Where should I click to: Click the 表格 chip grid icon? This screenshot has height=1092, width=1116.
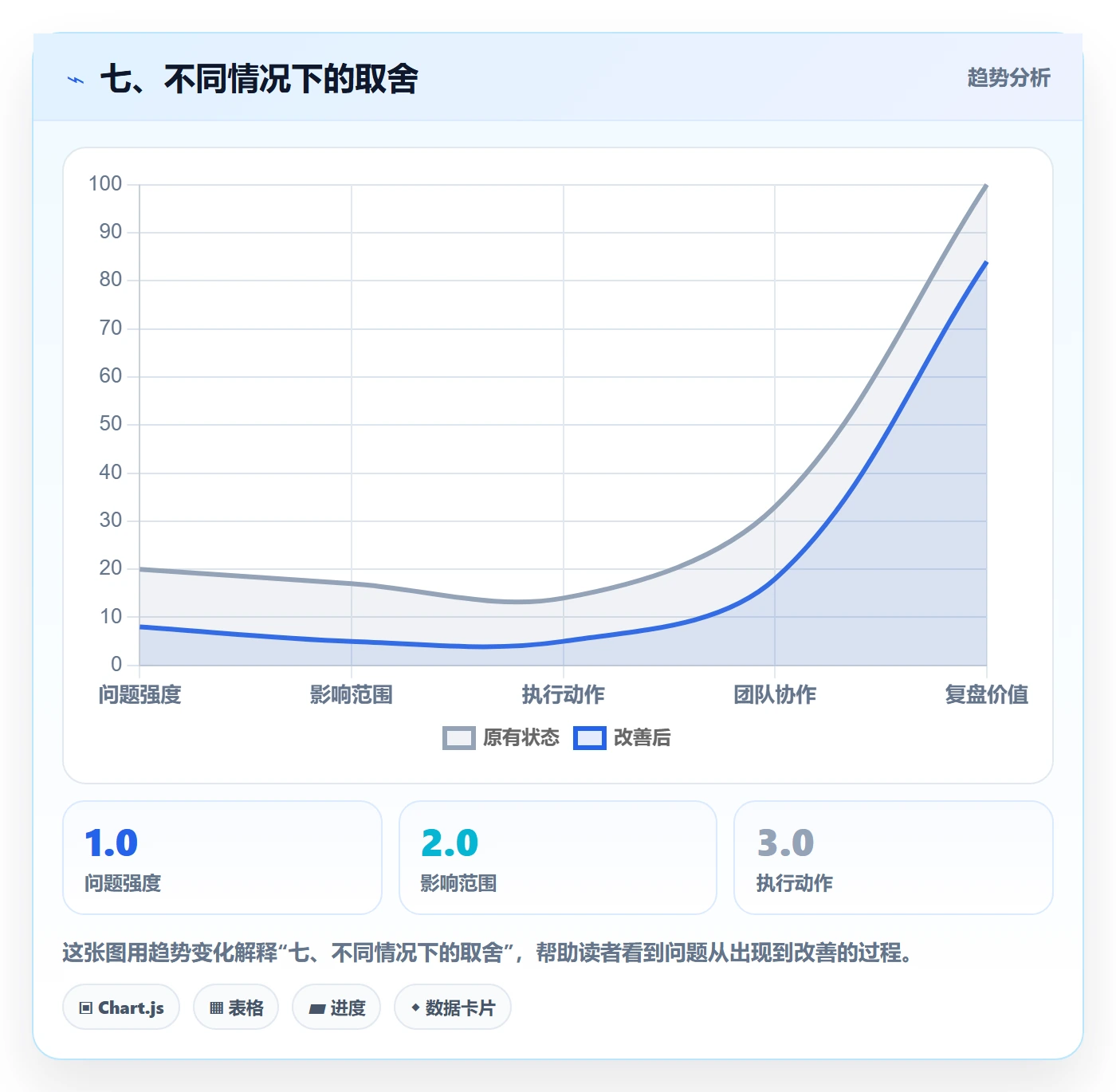pyautogui.click(x=216, y=1008)
